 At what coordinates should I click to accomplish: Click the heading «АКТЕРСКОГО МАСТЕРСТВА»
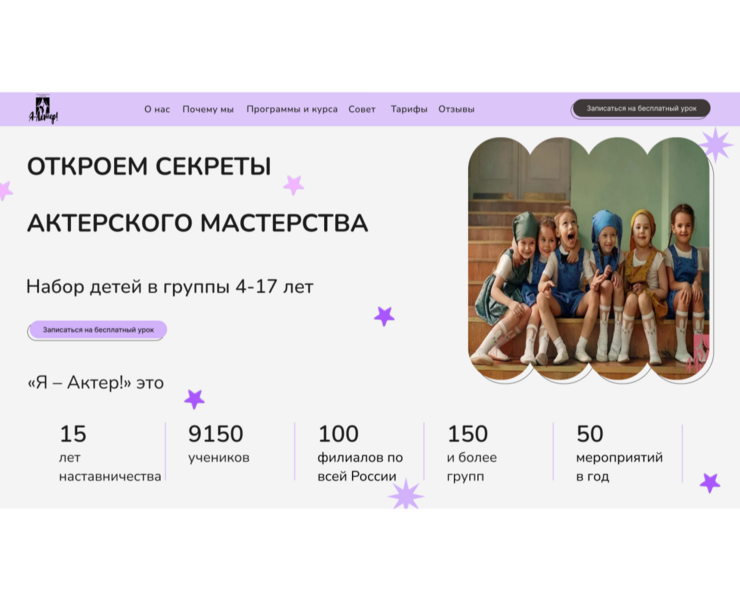[x=197, y=223]
